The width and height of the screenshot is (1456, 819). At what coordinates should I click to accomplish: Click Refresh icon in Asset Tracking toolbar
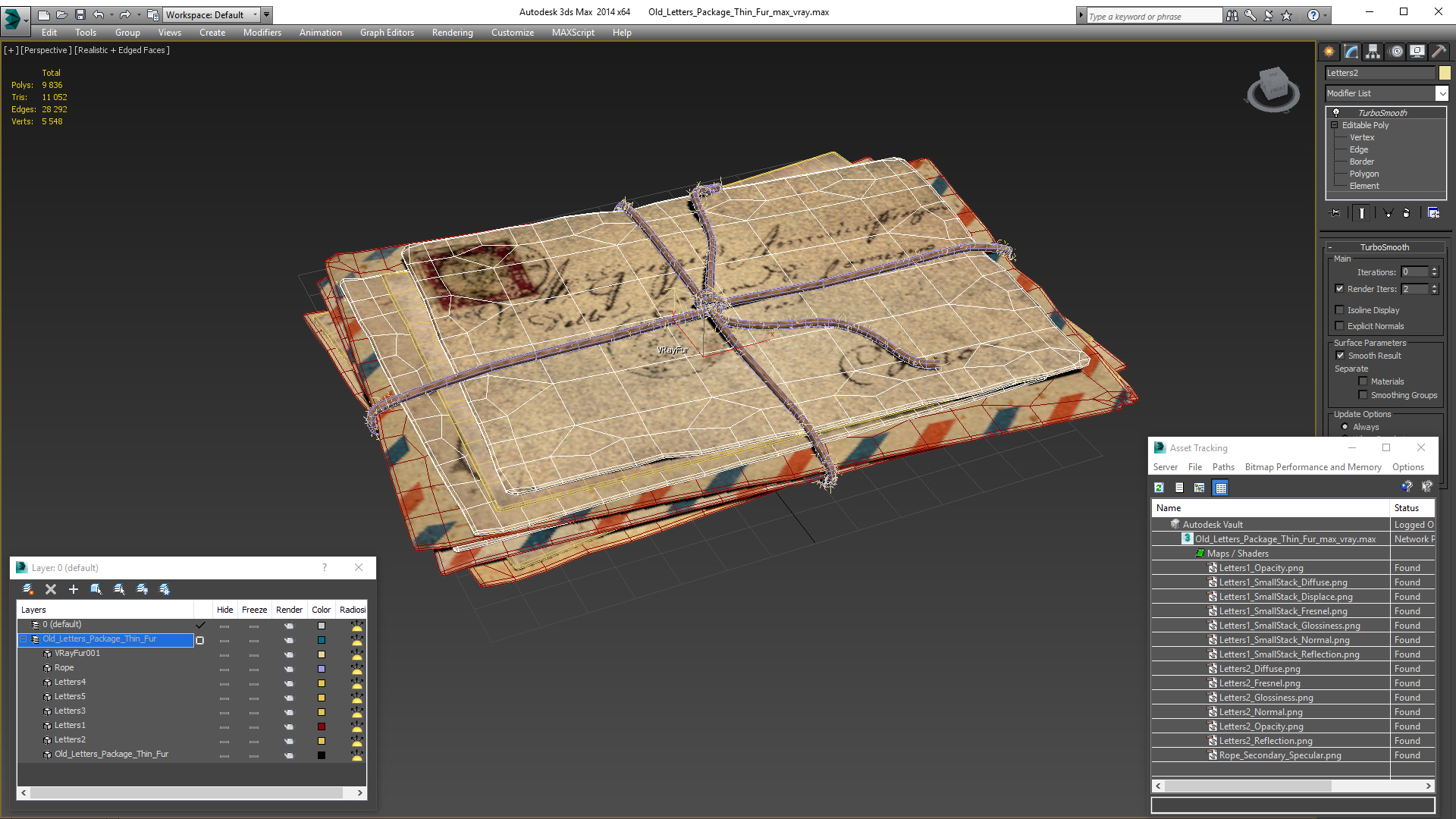pos(1159,488)
